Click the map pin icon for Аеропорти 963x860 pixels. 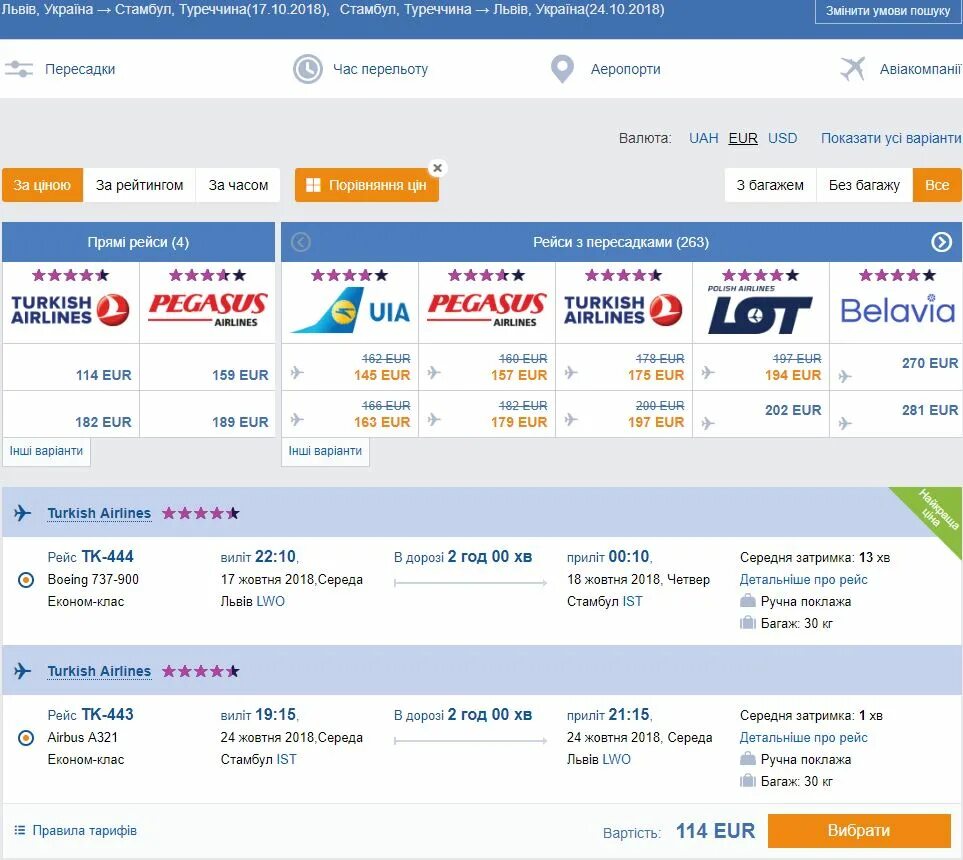(562, 69)
